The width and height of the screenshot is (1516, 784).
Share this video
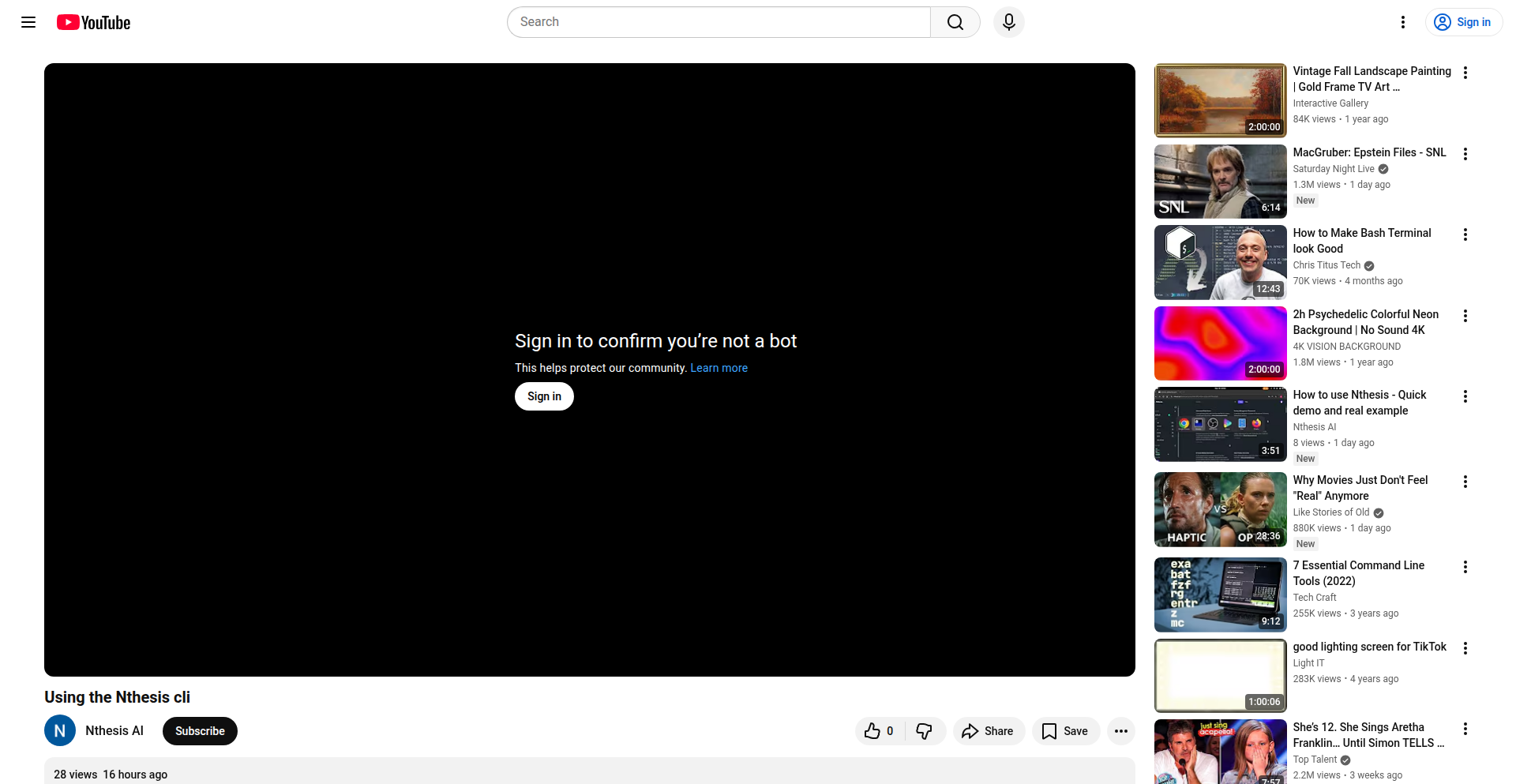pos(989,731)
